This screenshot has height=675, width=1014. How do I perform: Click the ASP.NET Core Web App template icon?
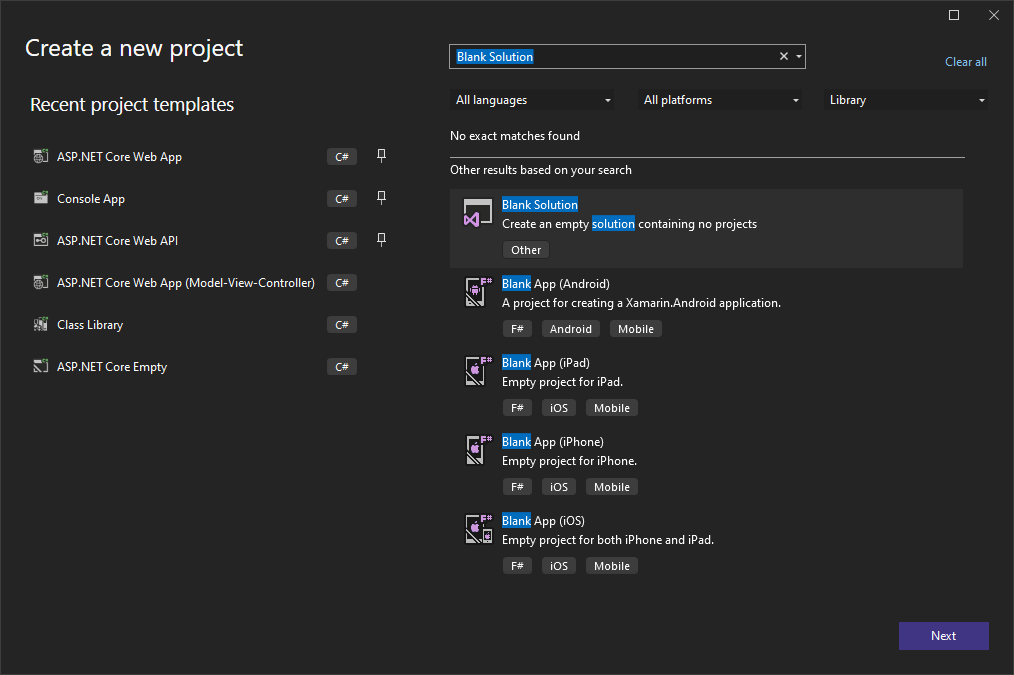pos(41,156)
